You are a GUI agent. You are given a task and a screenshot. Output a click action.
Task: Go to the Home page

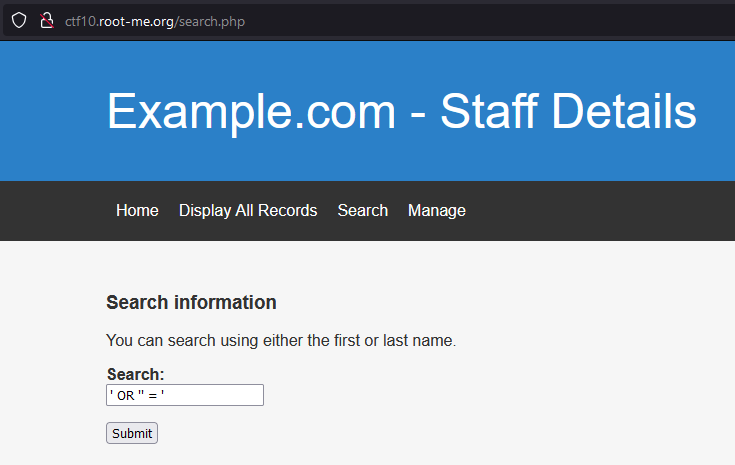click(x=137, y=210)
